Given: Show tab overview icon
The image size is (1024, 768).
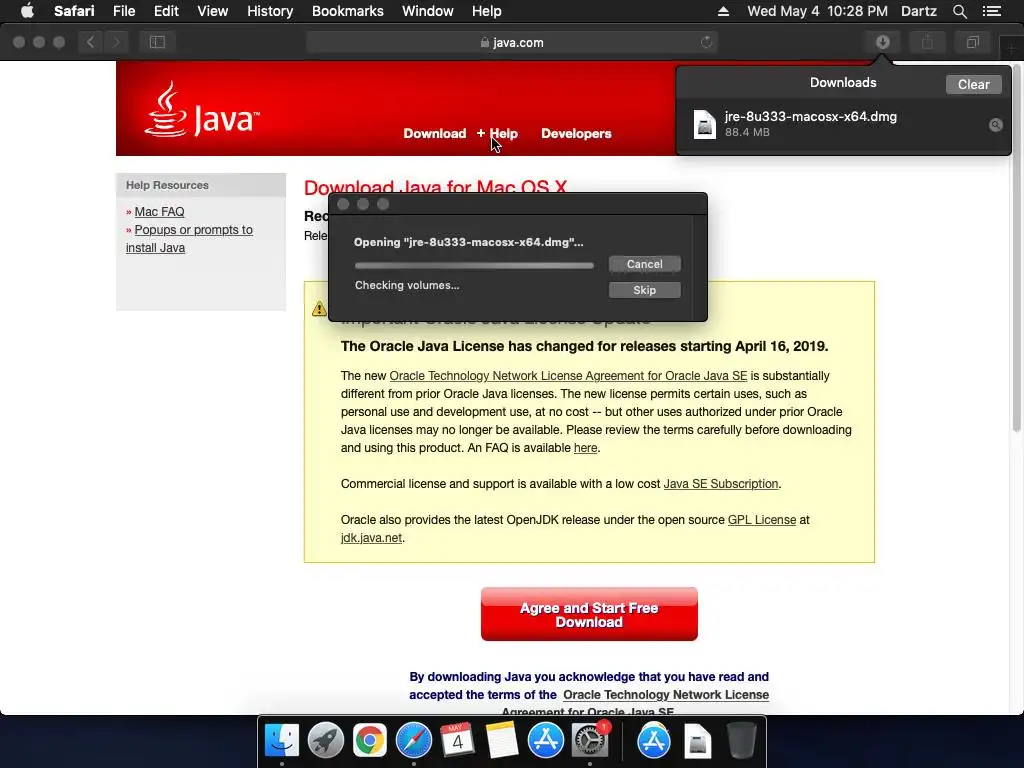Looking at the screenshot, I should 972,42.
